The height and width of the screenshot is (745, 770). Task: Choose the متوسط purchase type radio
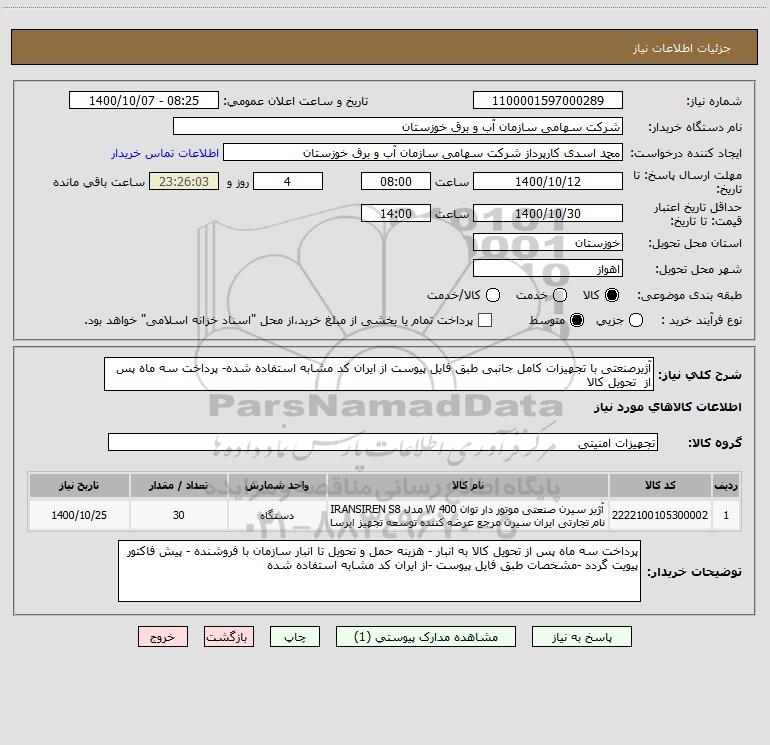click(577, 320)
